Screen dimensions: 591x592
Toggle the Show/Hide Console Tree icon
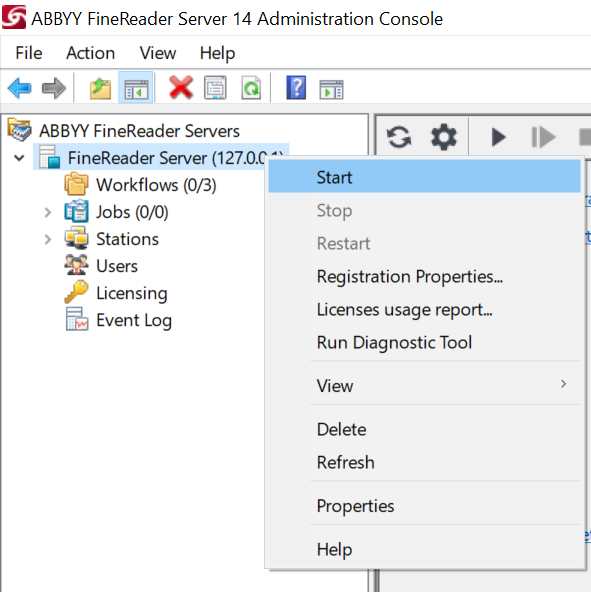[136, 88]
